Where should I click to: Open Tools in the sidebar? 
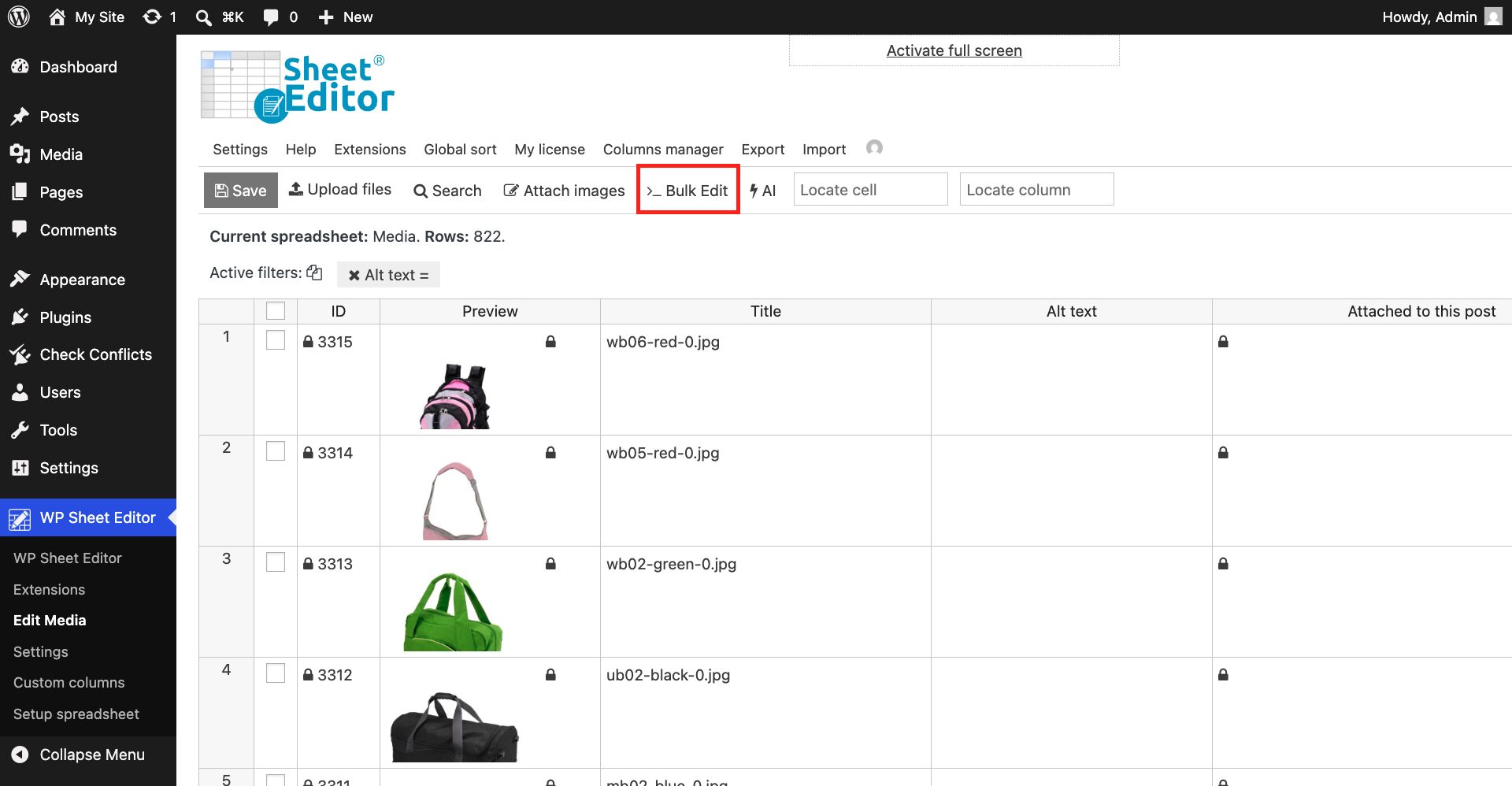58,430
